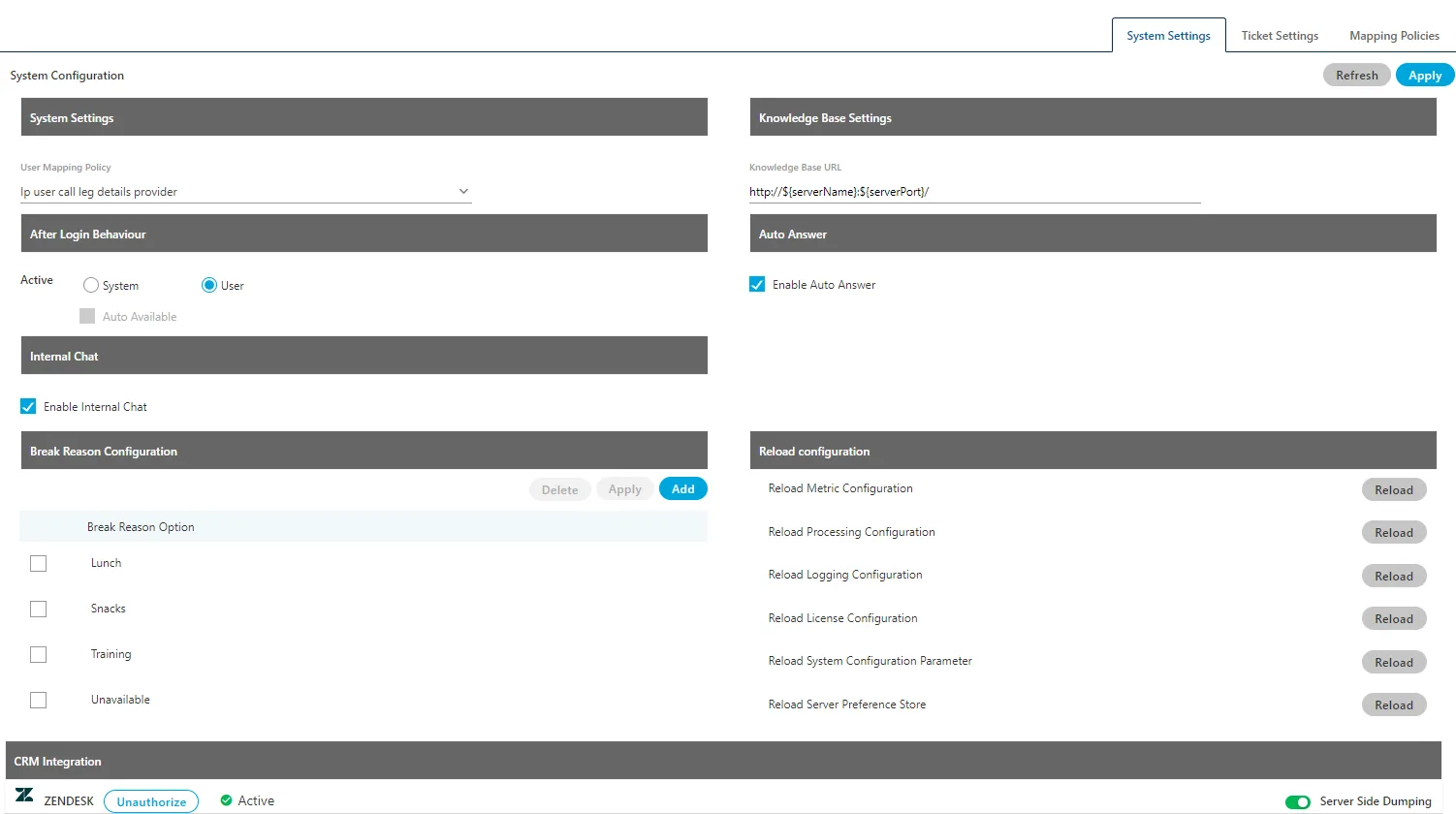Click the Unavailable break reason text
Viewport: 1456px width, 814px height.
tap(120, 700)
